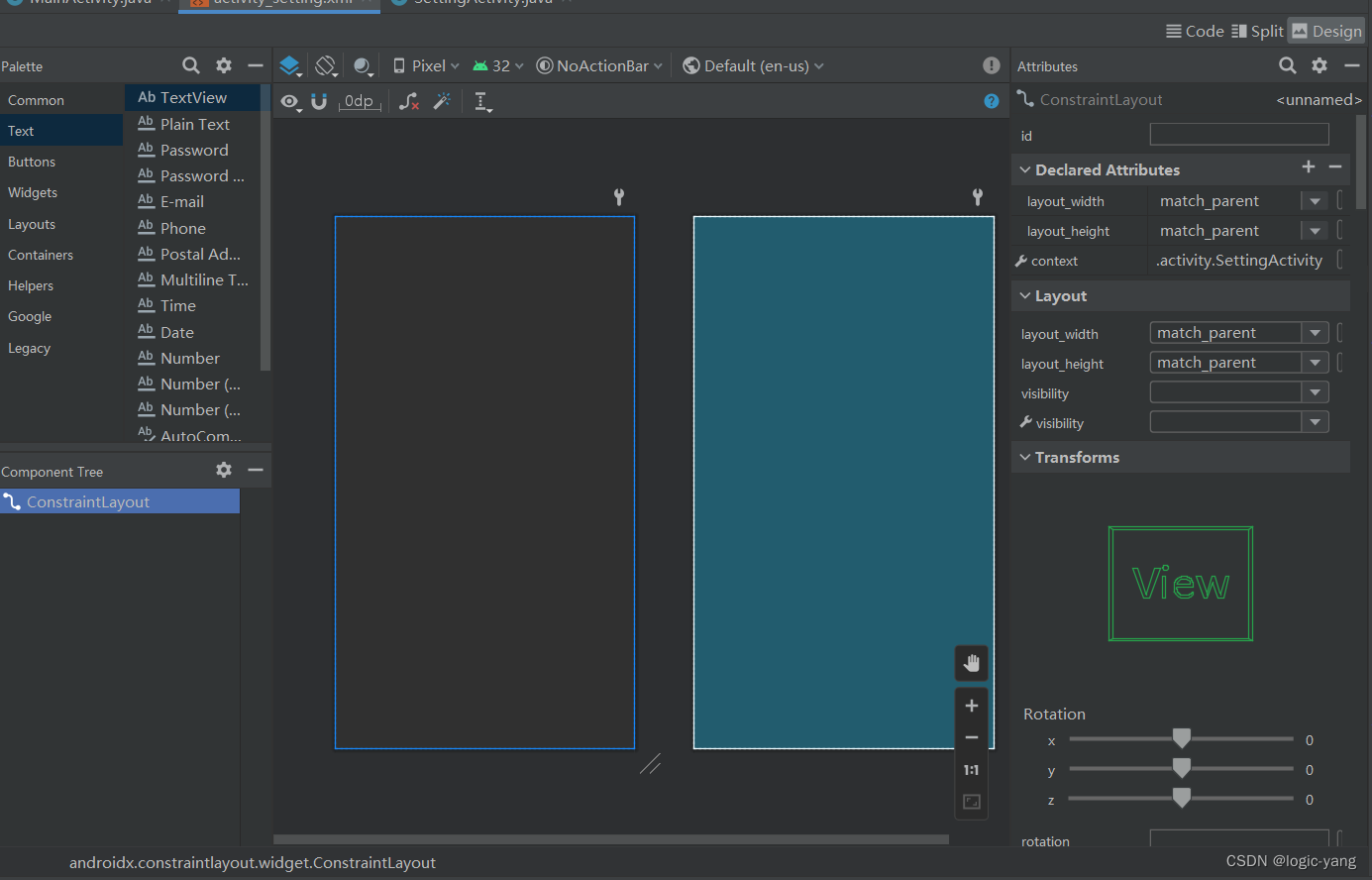Open Layout section layout_width combo box
Screen dimensions: 1372x880
click(x=1239, y=333)
